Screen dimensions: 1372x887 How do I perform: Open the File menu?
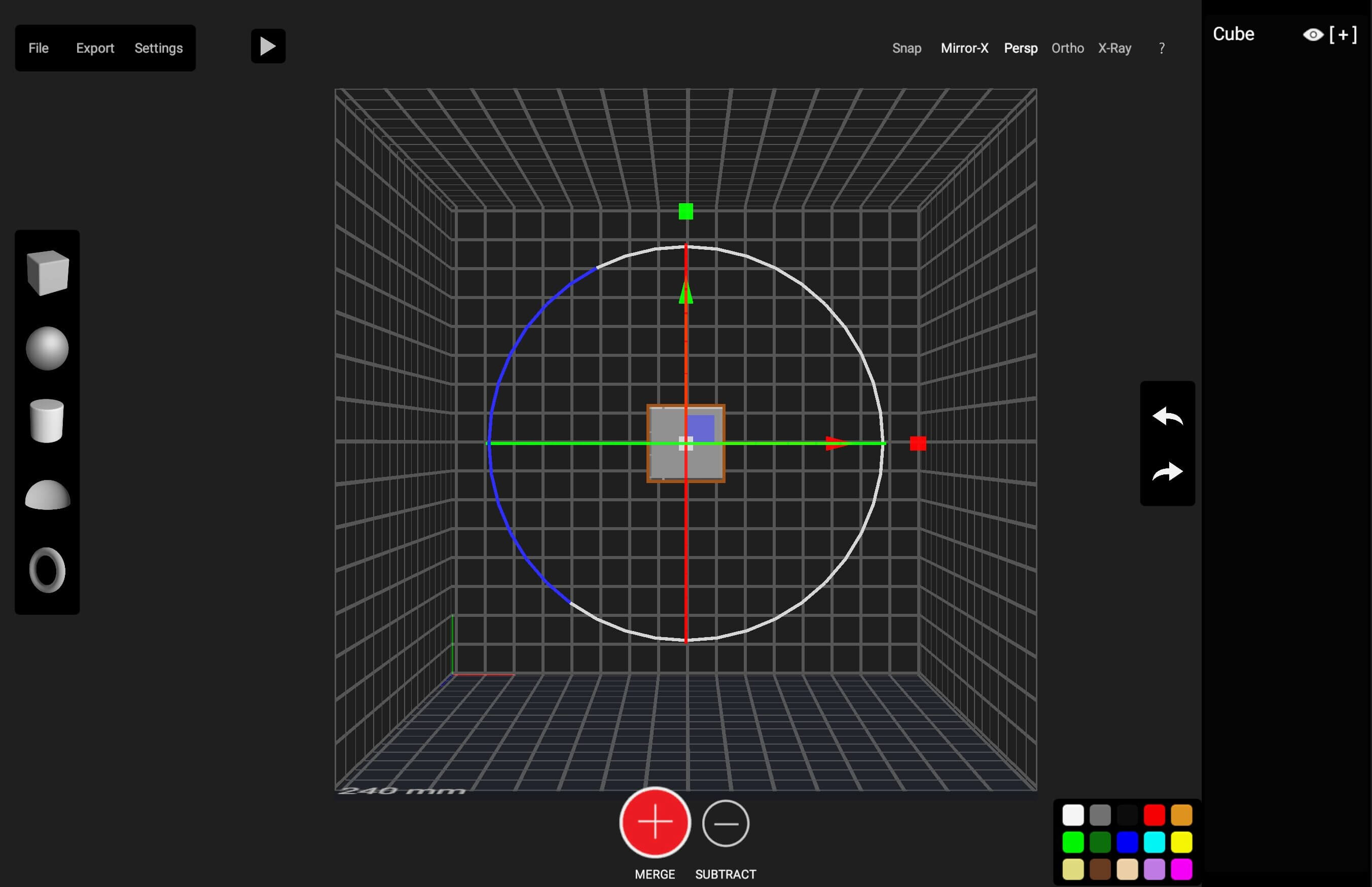38,48
